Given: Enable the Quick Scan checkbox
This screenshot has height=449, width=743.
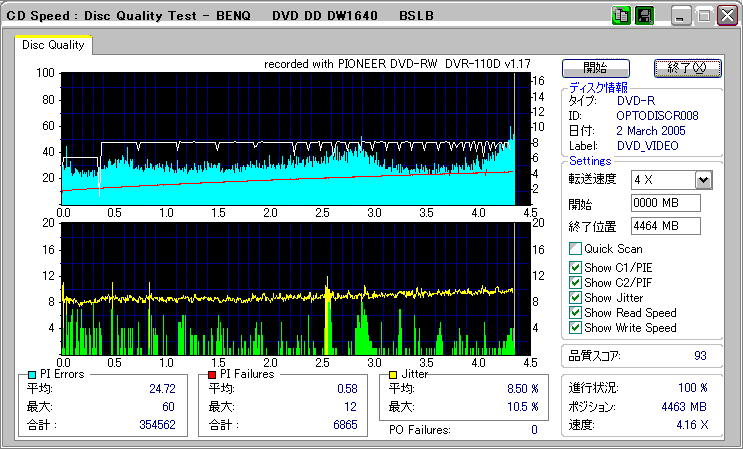Looking at the screenshot, I should [x=575, y=249].
